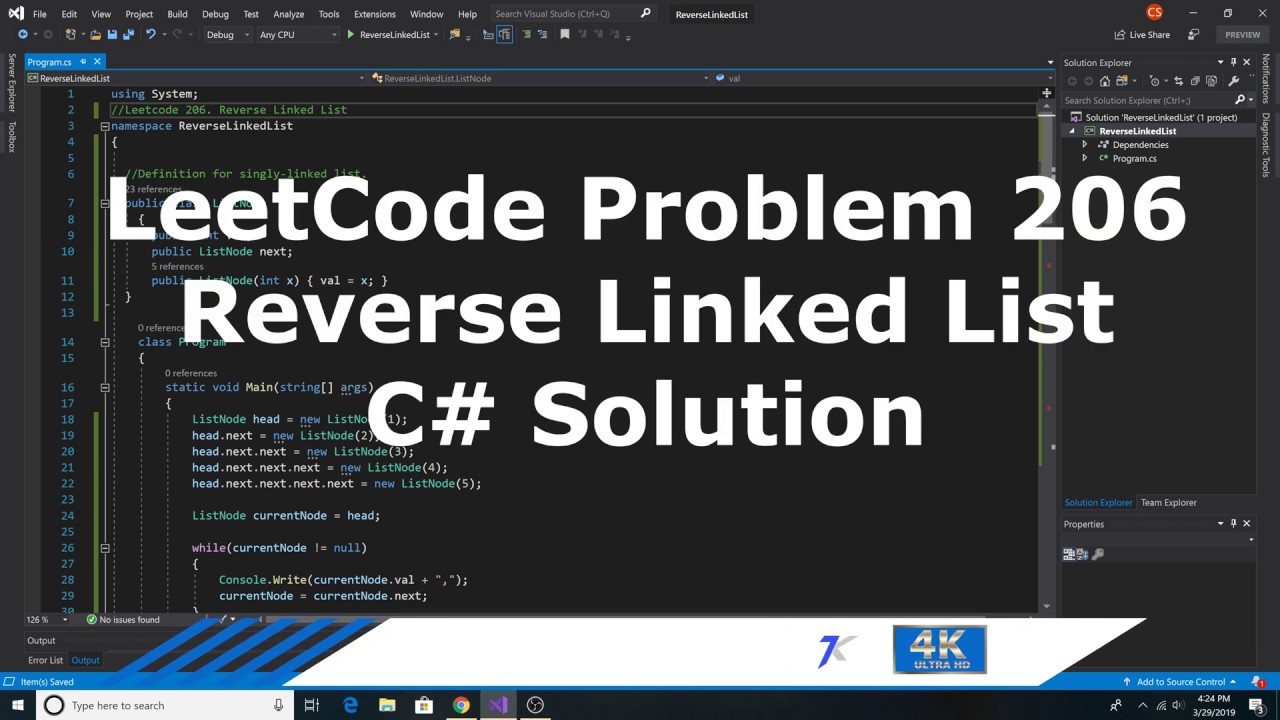Click the PREVIEW button
Screen dimensions: 1280x720
point(1243,35)
